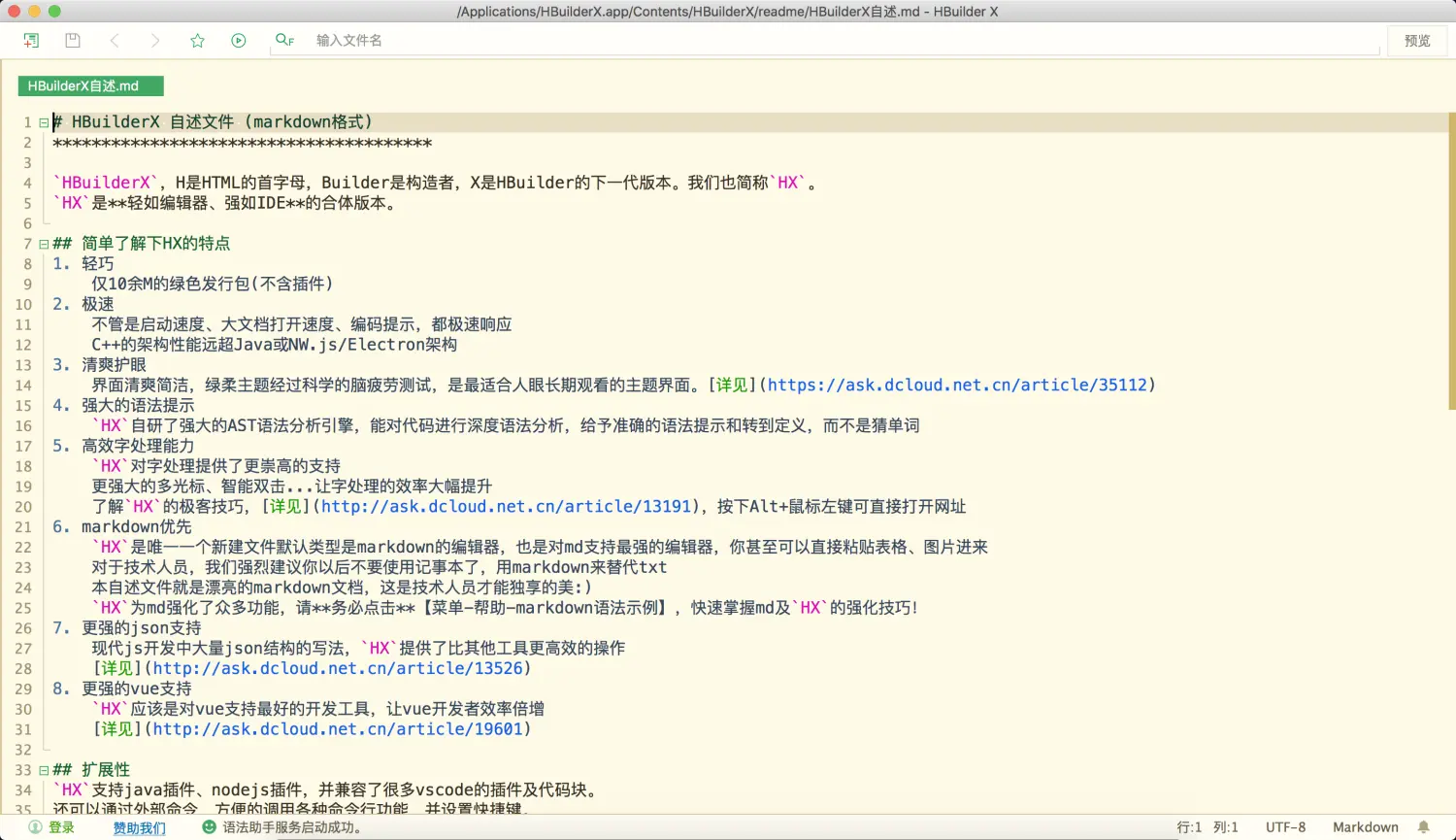Click the 详见 link text on line 20

[285, 507]
